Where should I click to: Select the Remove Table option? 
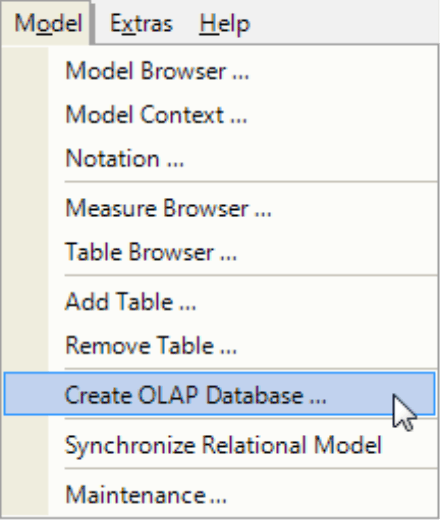click(220, 345)
